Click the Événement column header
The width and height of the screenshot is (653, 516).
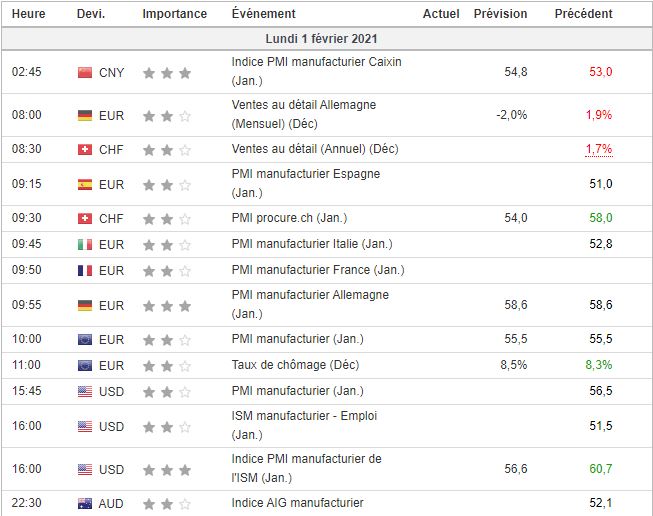click(263, 14)
